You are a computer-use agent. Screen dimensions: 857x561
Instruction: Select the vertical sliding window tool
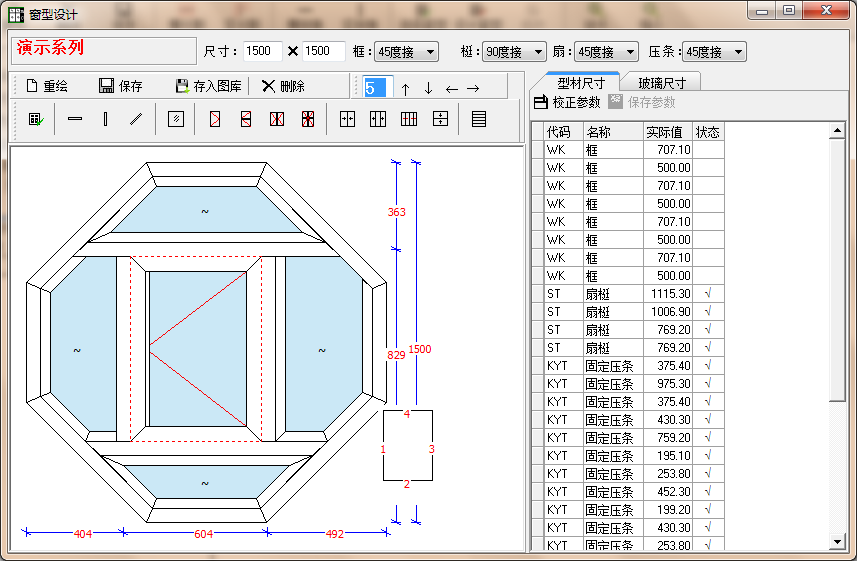[441, 119]
